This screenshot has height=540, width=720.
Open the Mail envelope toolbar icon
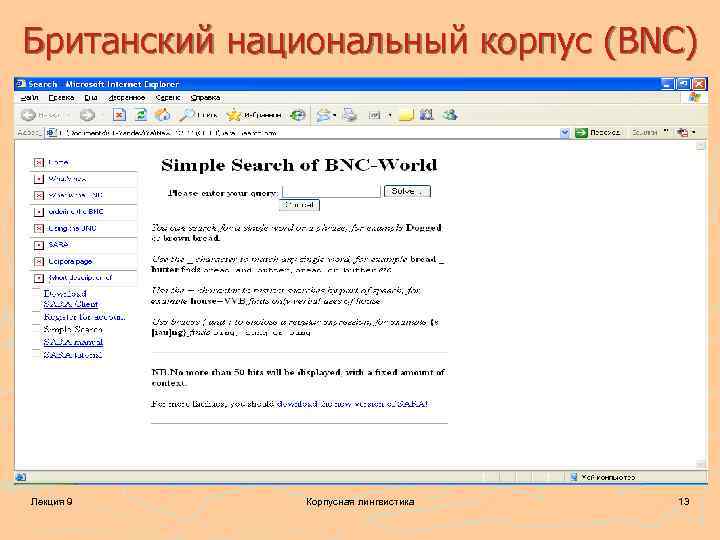[323, 115]
